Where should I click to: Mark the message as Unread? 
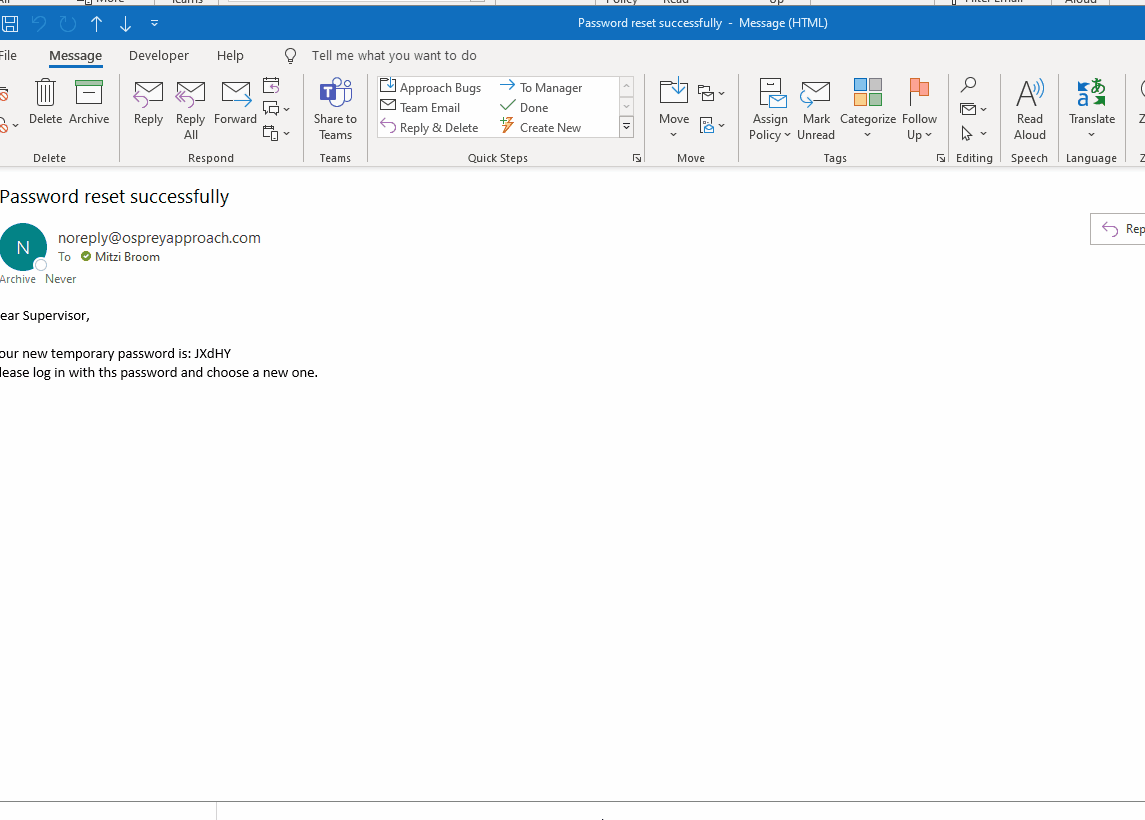816,110
